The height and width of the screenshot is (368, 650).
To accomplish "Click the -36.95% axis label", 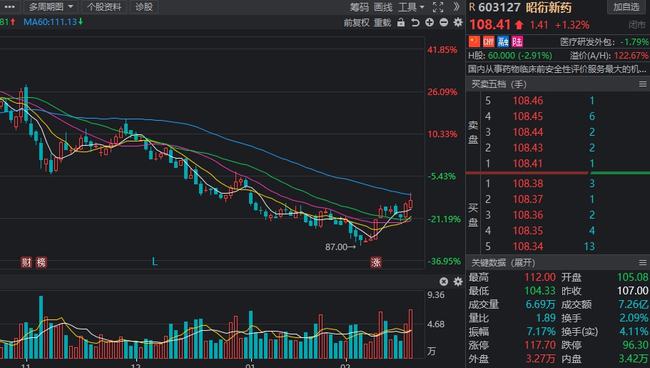I will click(x=444, y=261).
